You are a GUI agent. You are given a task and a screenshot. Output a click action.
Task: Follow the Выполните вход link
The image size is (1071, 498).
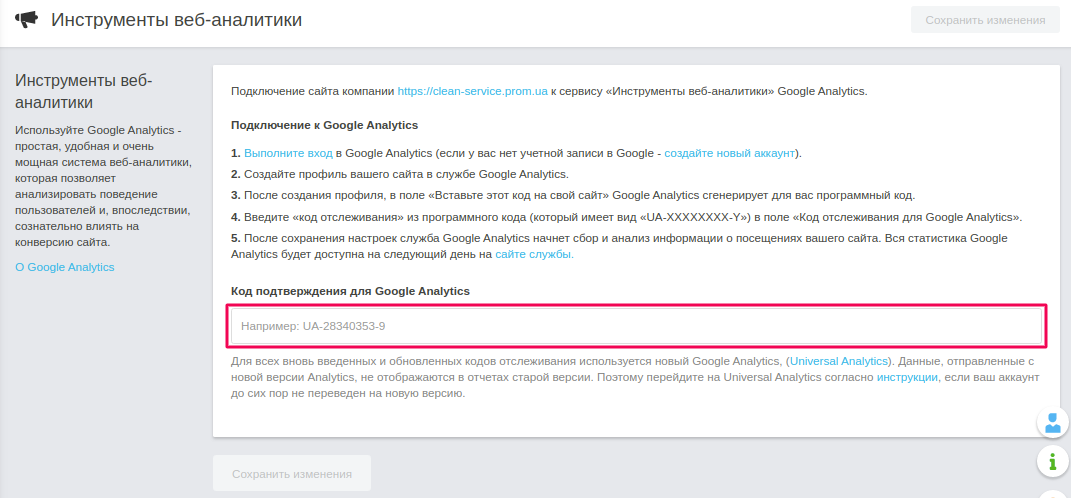point(288,153)
